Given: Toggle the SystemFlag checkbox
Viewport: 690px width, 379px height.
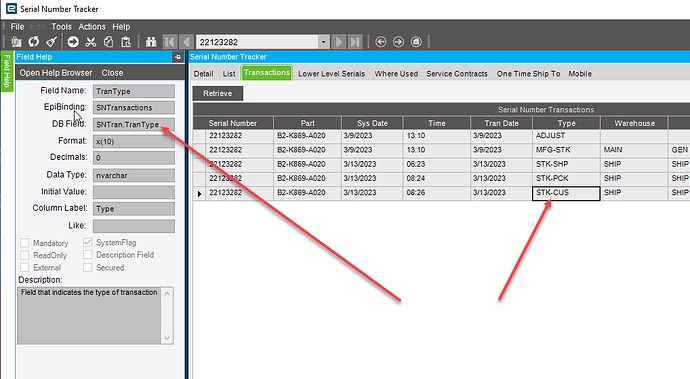Looking at the screenshot, I should click(x=88, y=242).
